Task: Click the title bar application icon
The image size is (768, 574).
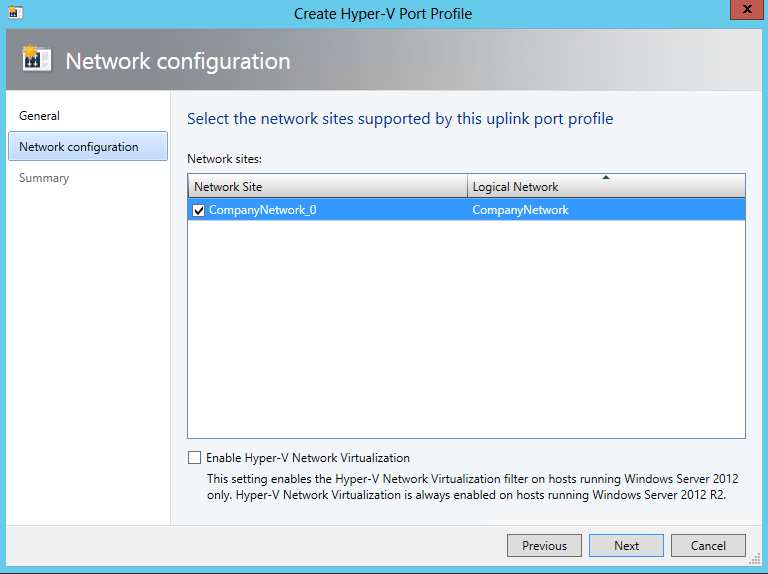Action: 14,12
